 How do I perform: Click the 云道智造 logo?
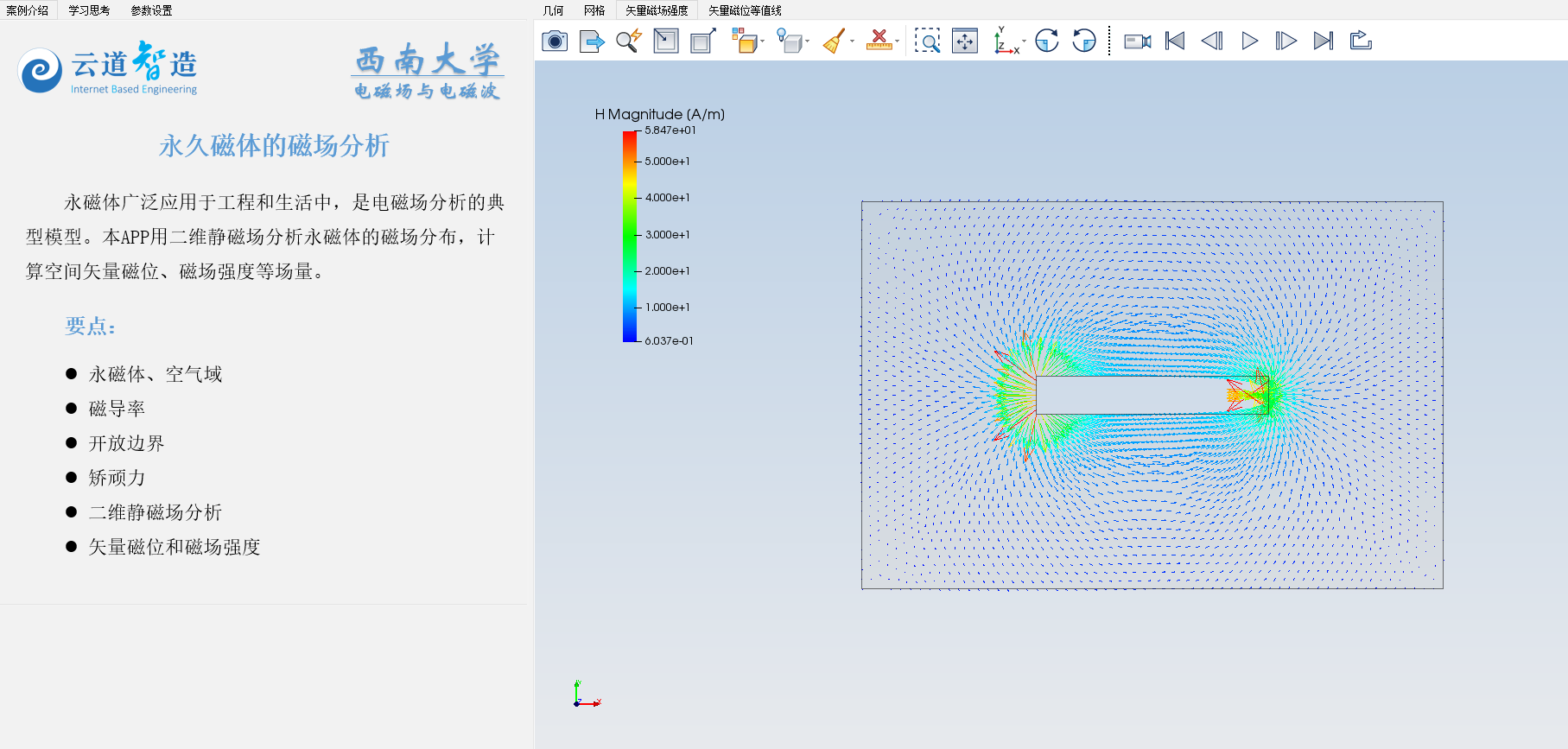108,67
